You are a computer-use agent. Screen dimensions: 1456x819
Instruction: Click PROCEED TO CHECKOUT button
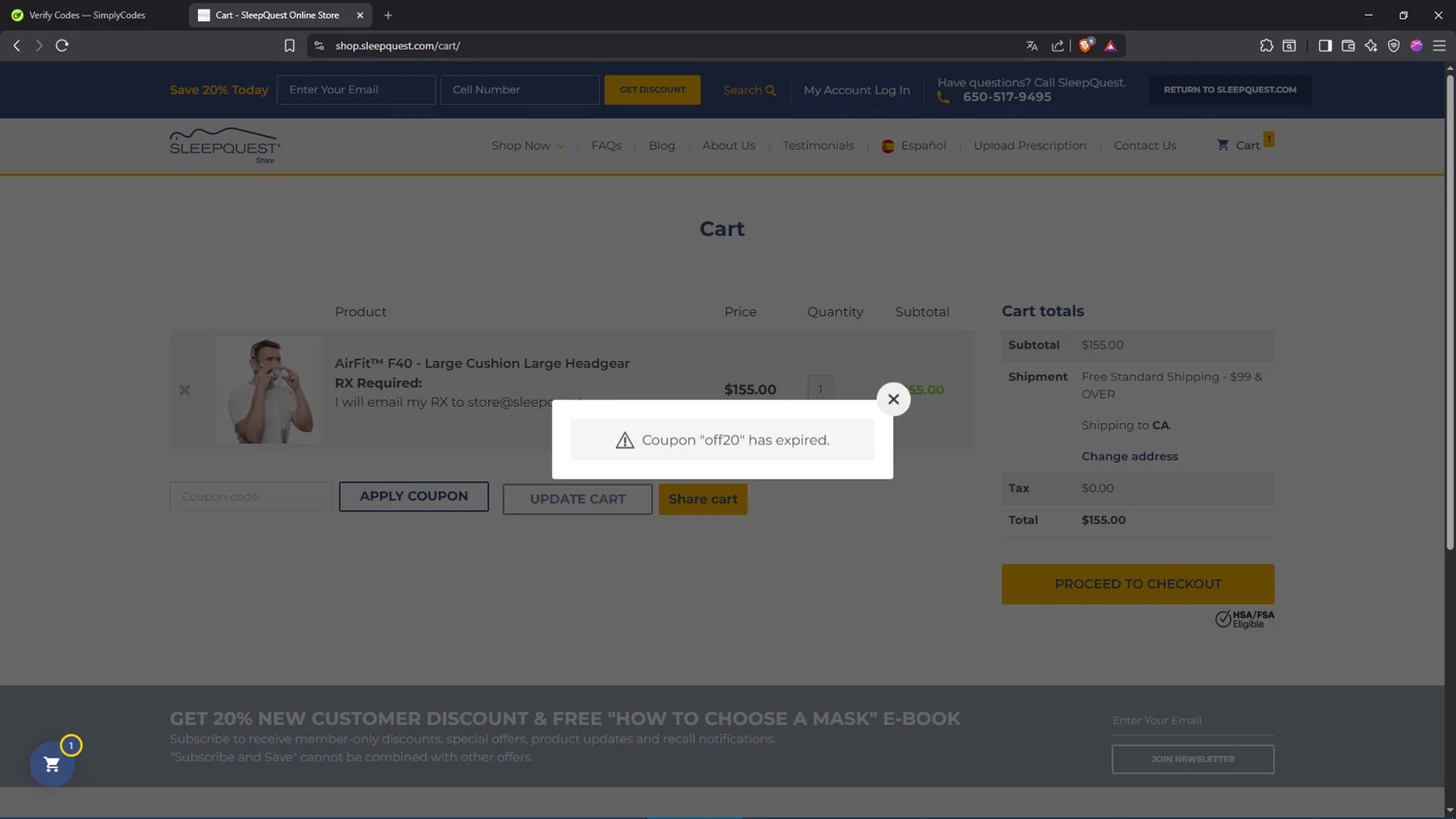click(1138, 584)
